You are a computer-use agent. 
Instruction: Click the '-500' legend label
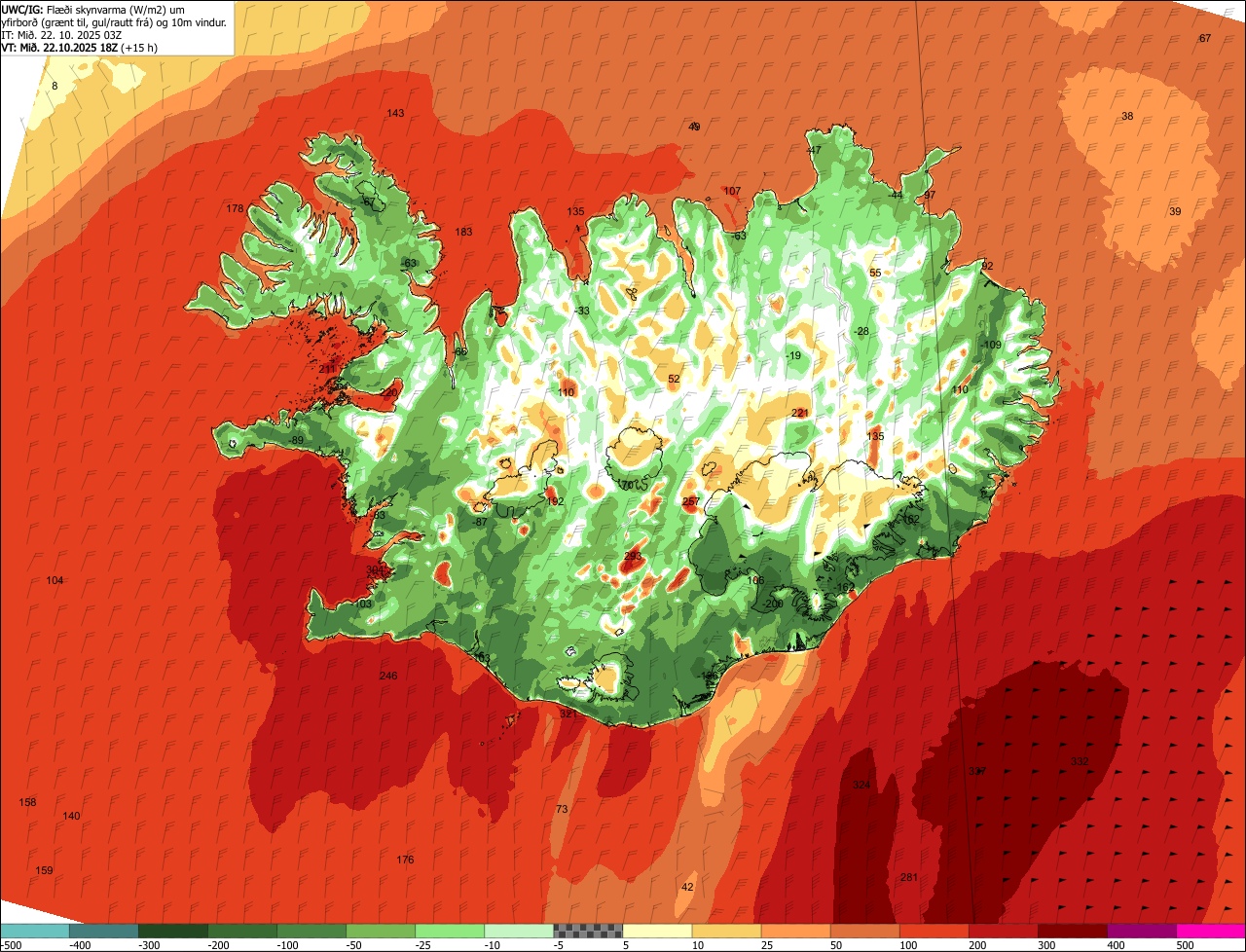pyautogui.click(x=11, y=944)
